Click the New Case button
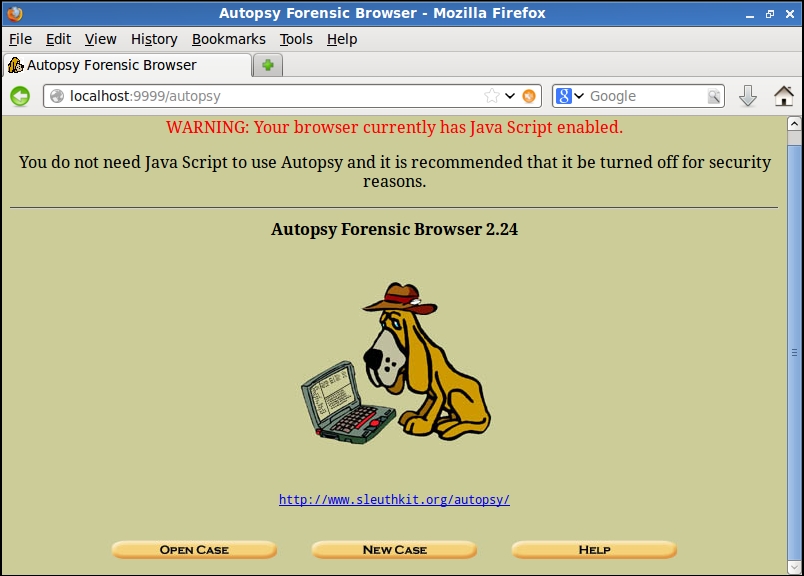The height and width of the screenshot is (576, 804). [394, 550]
